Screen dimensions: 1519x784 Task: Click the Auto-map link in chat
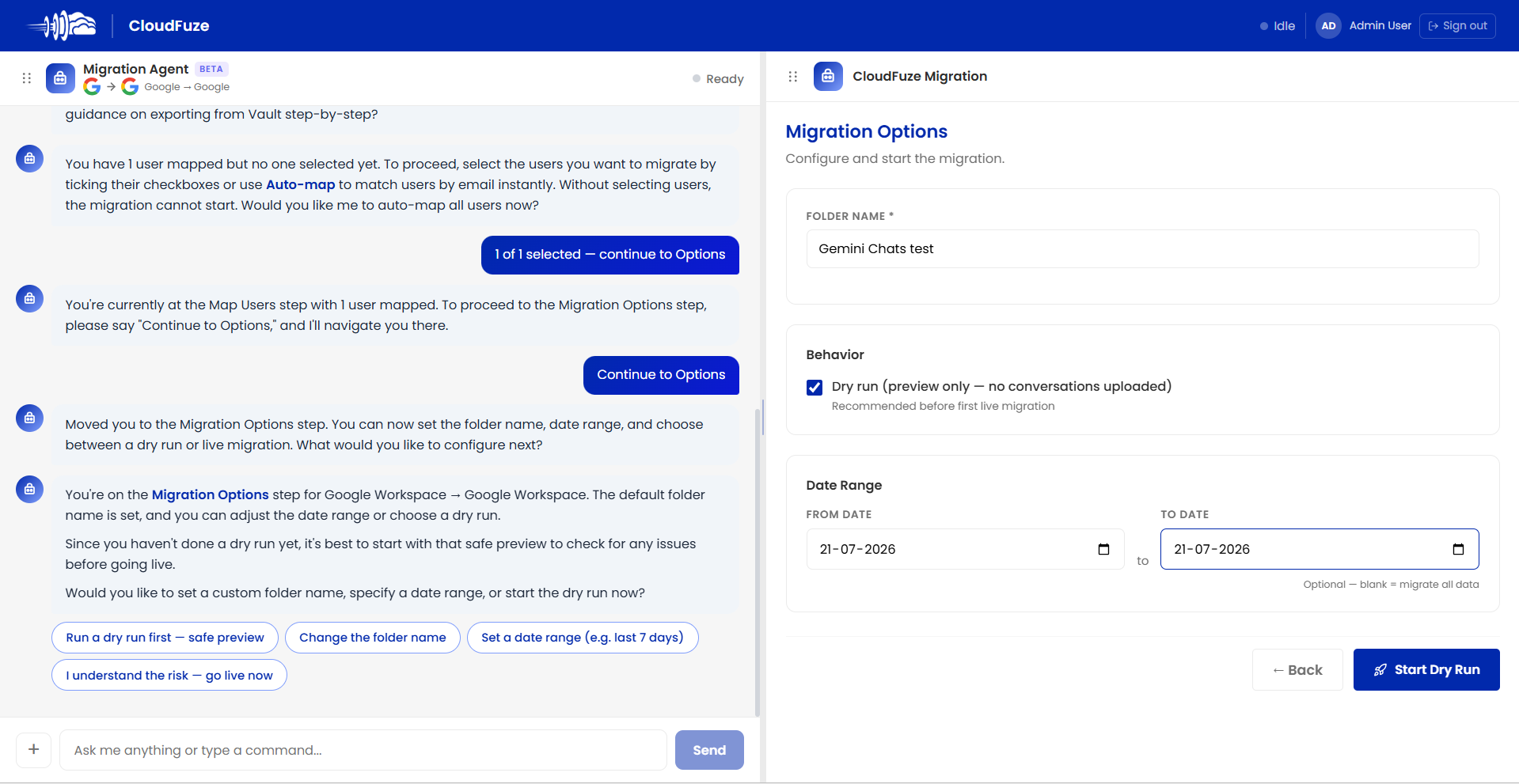click(301, 184)
